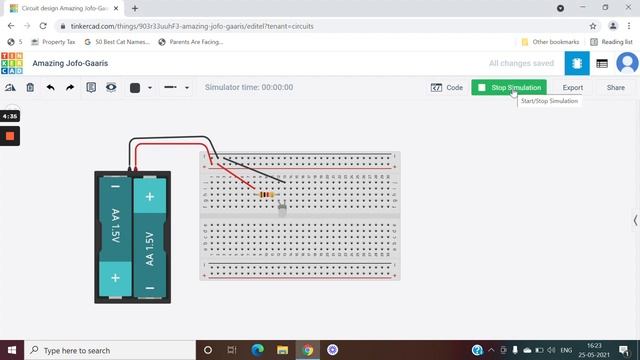Click the Export button
This screenshot has height=360, width=640.
pyautogui.click(x=573, y=88)
